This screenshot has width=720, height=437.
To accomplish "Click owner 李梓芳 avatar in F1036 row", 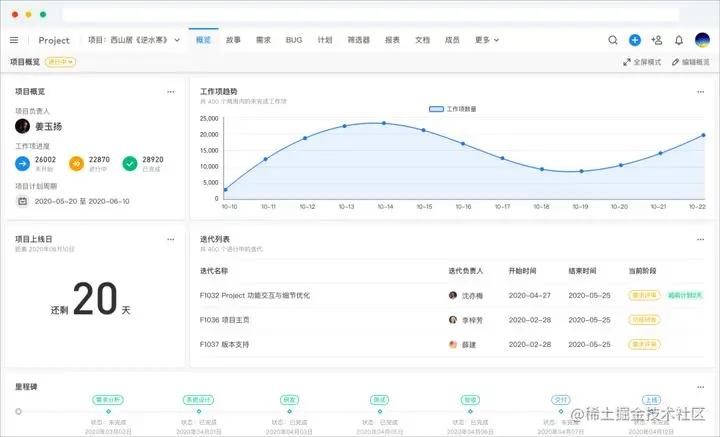I will coord(453,319).
